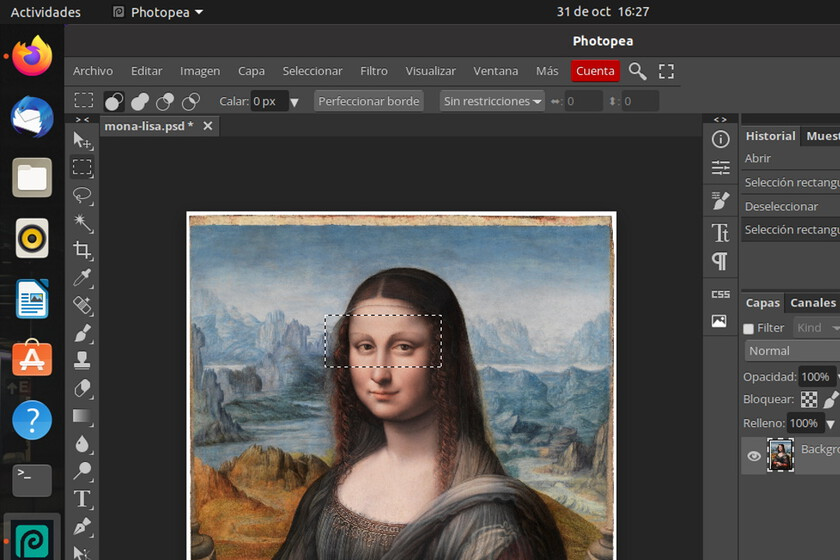Open the CSS panel icon
Viewport: 840px width, 560px height.
click(720, 294)
